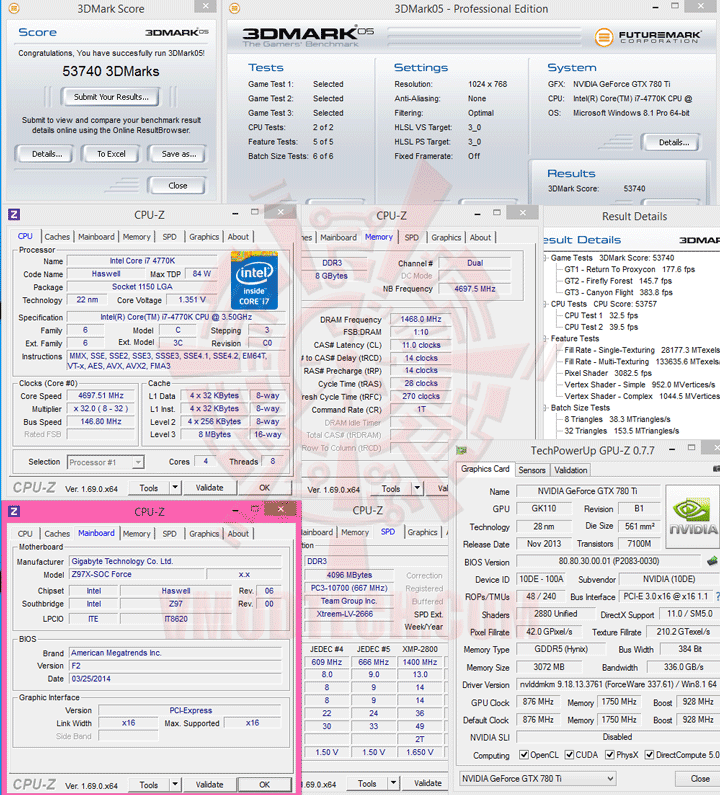Click the XMP-2800 column header in SPD window
Viewport: 720px width, 795px height.
[420, 649]
